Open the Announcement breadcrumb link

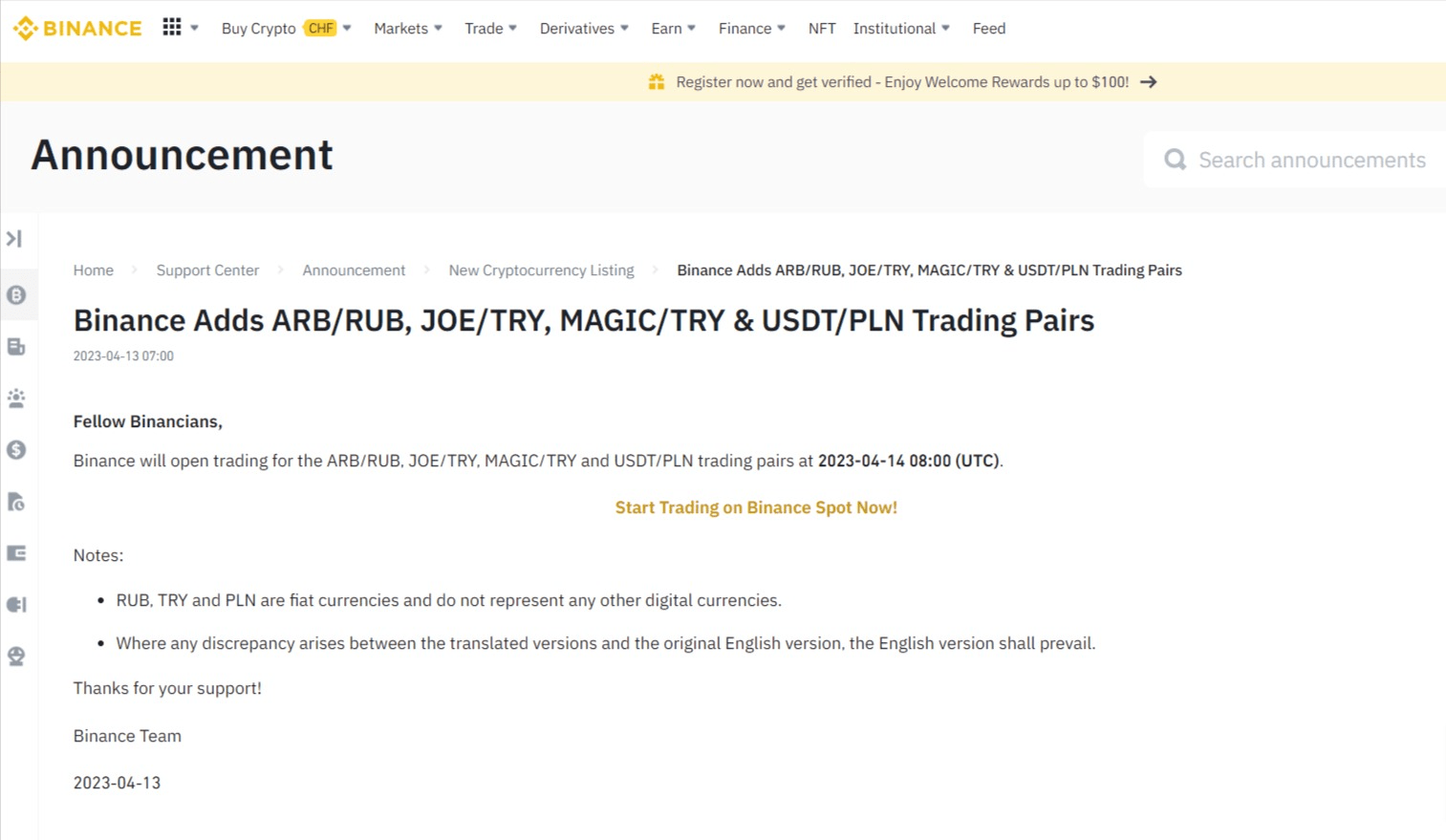(354, 270)
